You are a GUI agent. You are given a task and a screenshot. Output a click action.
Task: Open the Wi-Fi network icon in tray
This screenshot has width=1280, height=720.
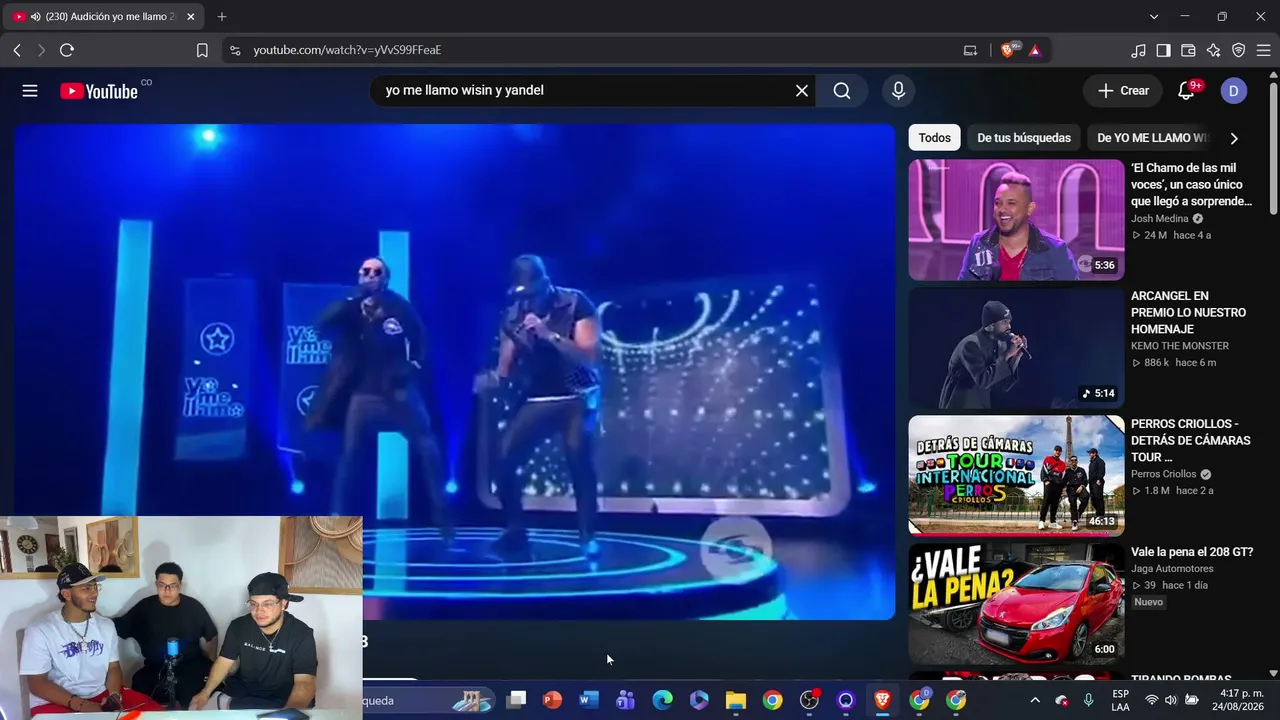click(1152, 700)
